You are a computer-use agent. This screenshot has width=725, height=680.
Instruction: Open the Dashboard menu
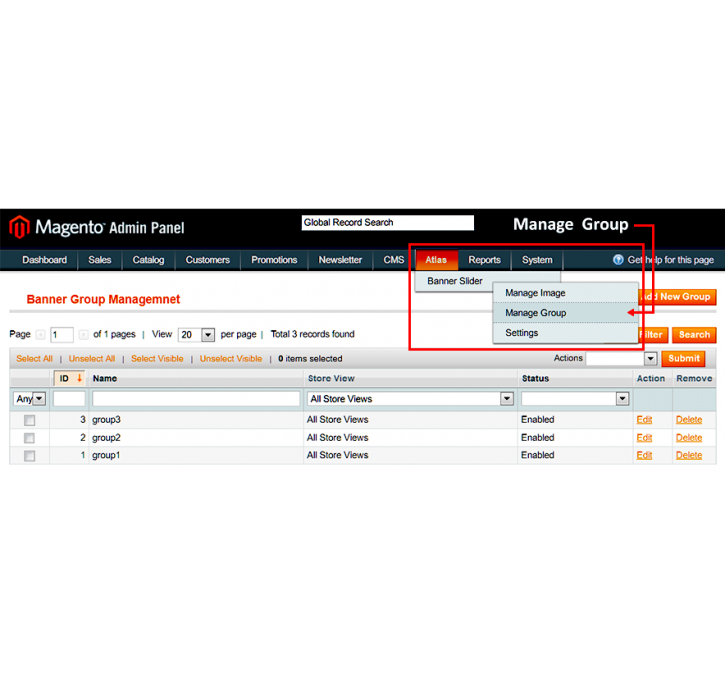44,260
